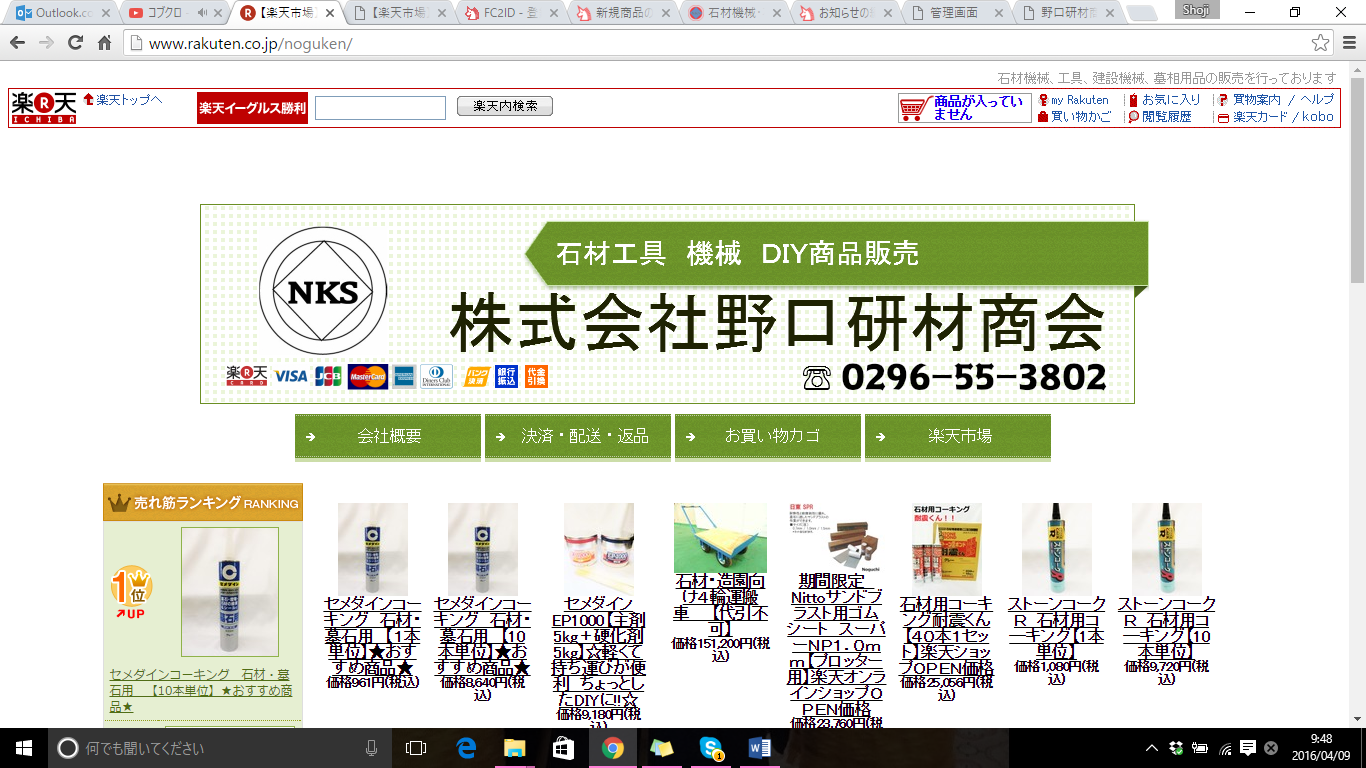Open the 閲覧履歴 link
Viewport: 1366px width, 768px height.
tap(1166, 117)
